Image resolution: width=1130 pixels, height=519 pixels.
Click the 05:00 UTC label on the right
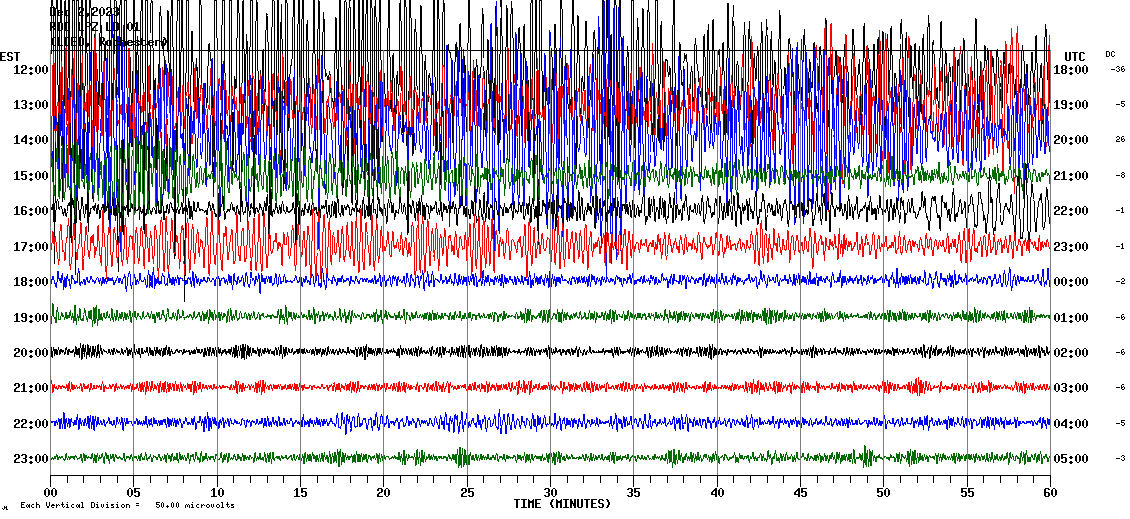click(x=1069, y=459)
